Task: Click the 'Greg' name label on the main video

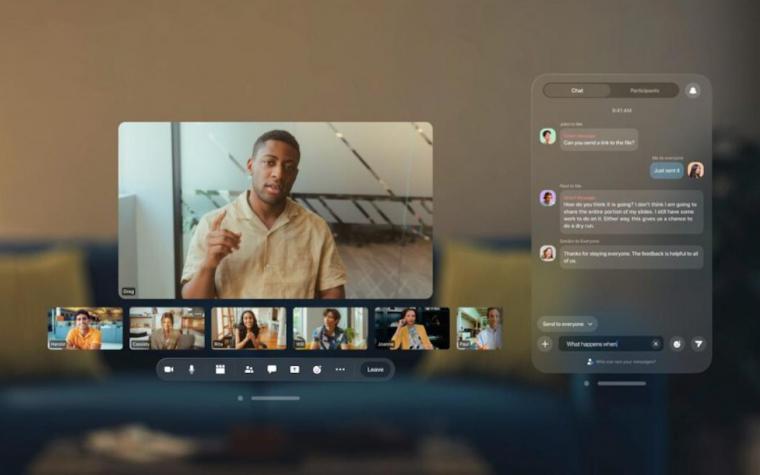Action: pos(128,291)
